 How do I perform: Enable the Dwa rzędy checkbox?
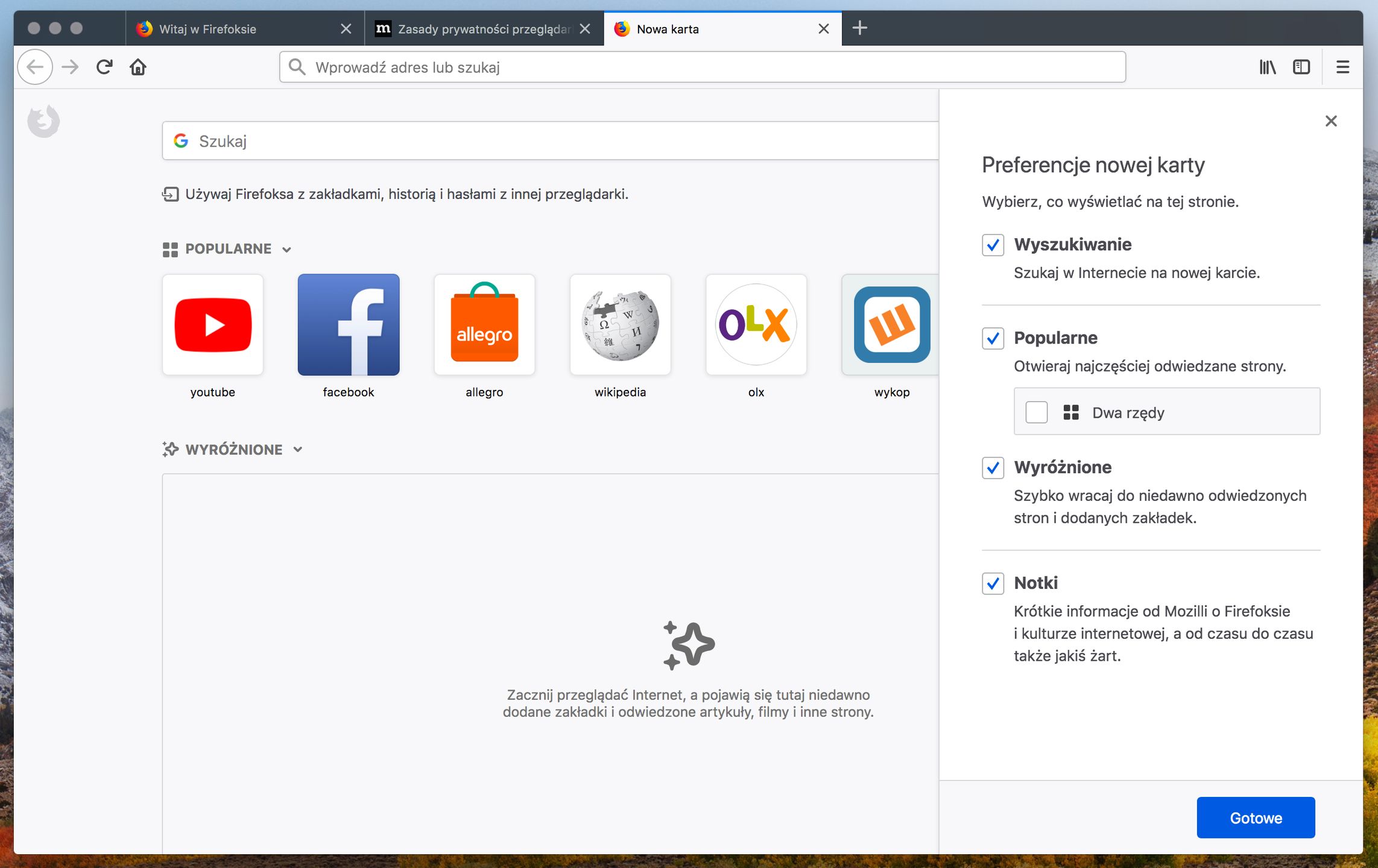click(x=1036, y=412)
